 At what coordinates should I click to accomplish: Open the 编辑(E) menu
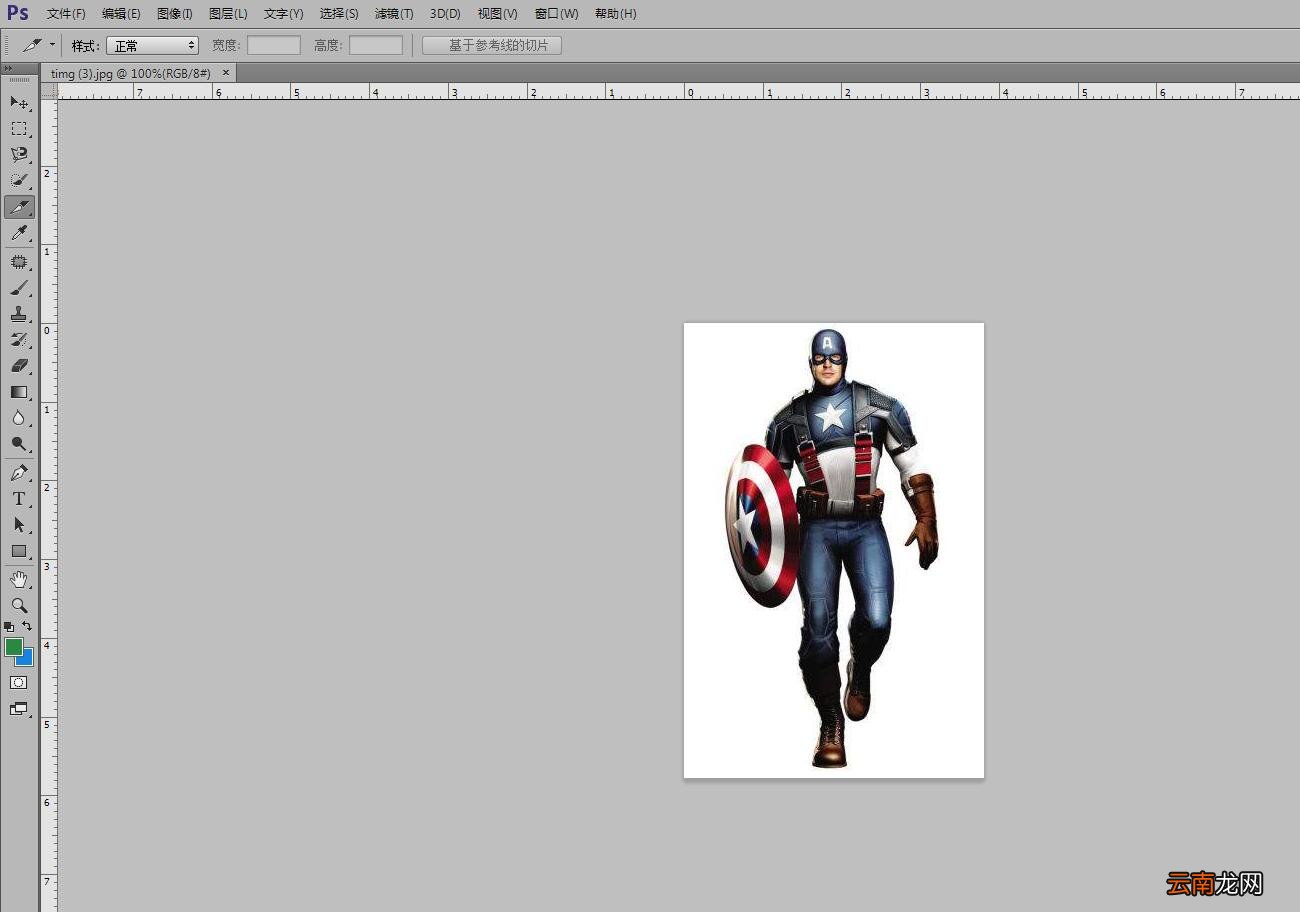(121, 14)
